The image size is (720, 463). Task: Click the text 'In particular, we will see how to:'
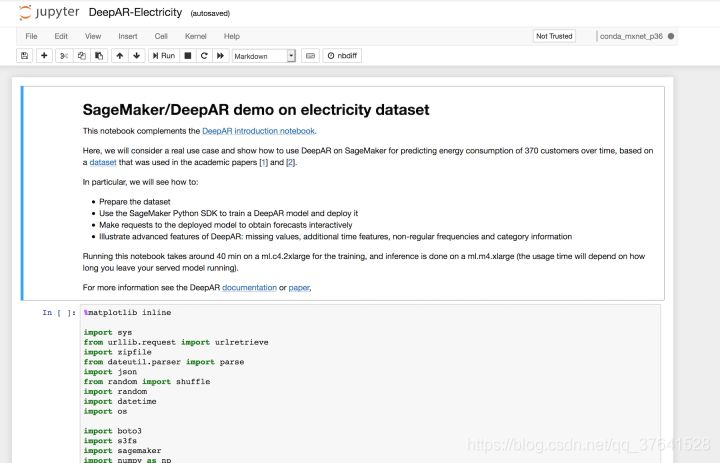coord(141,182)
